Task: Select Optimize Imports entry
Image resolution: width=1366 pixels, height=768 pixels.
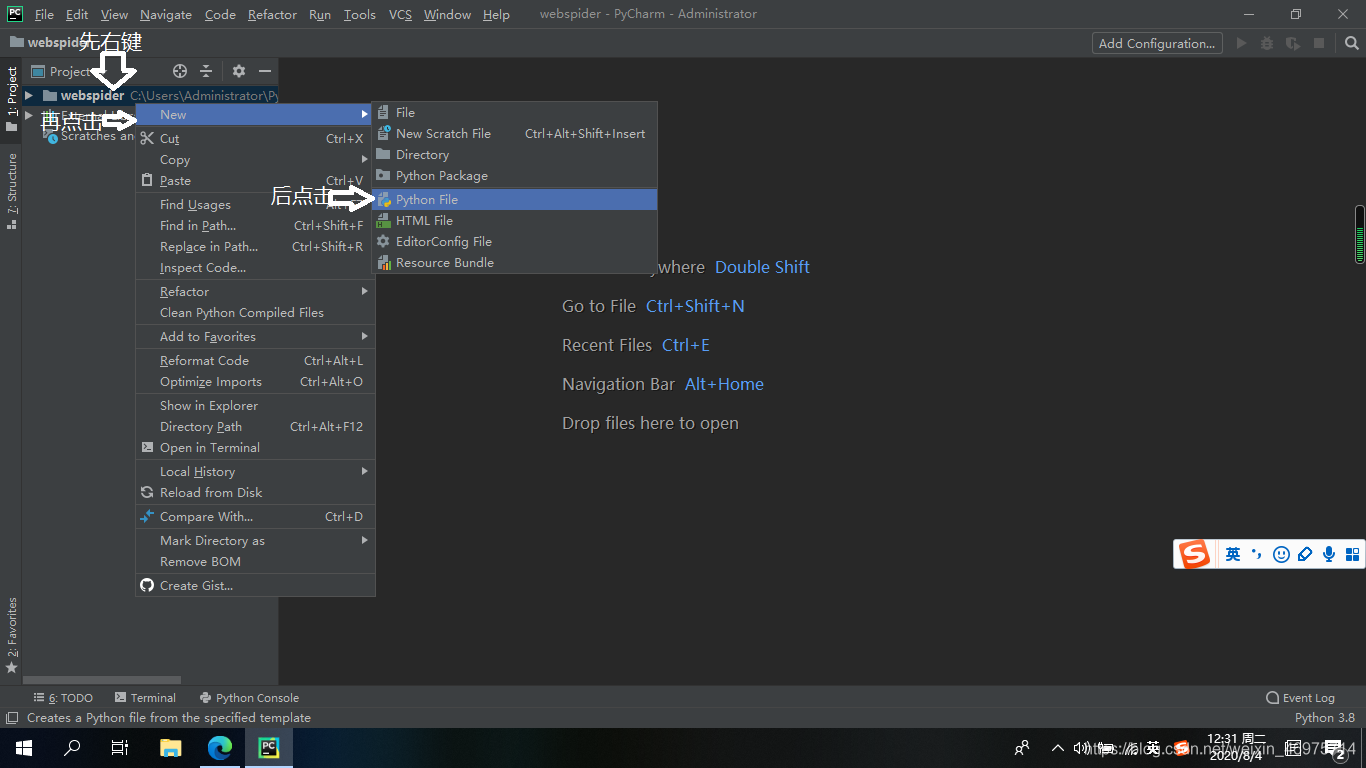Action: point(255,381)
